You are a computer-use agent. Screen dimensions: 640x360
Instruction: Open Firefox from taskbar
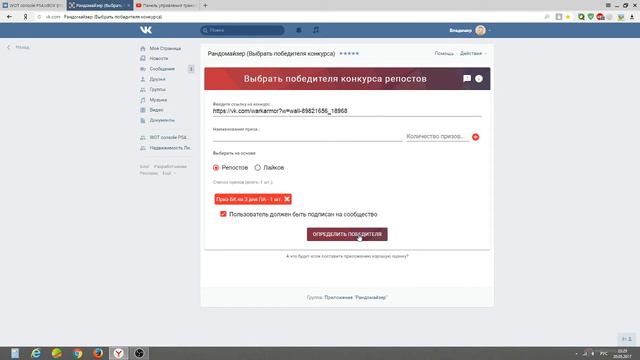coord(98,353)
